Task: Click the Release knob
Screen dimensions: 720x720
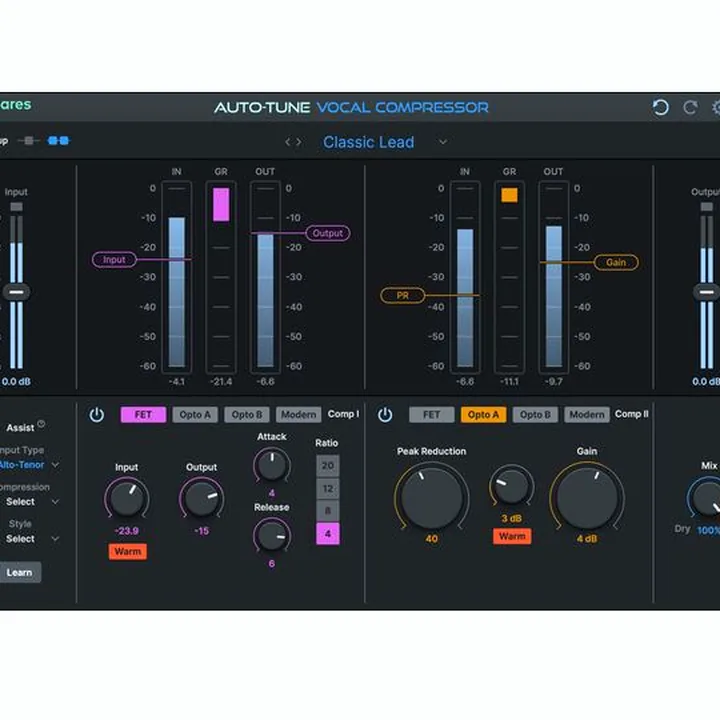Action: coord(272,535)
